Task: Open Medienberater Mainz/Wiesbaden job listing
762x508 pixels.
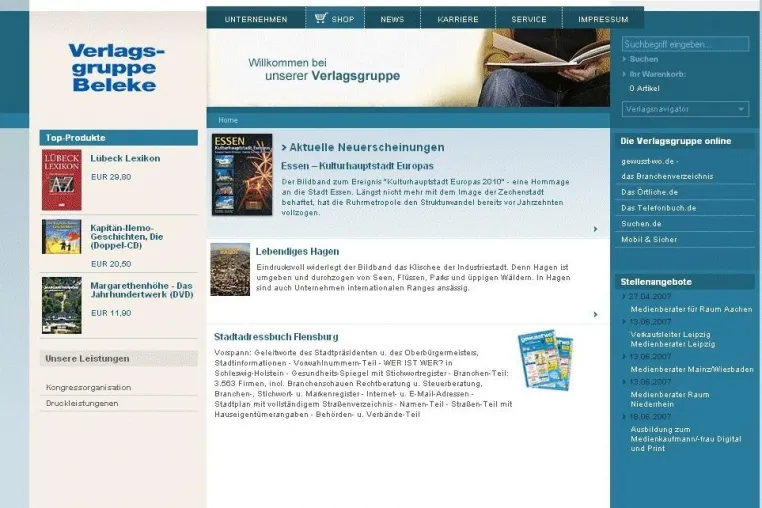Action: click(692, 369)
